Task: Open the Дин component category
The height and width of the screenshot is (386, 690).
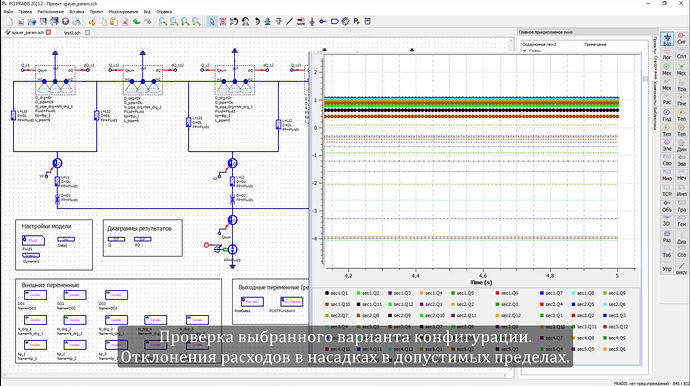Action: coord(681,145)
